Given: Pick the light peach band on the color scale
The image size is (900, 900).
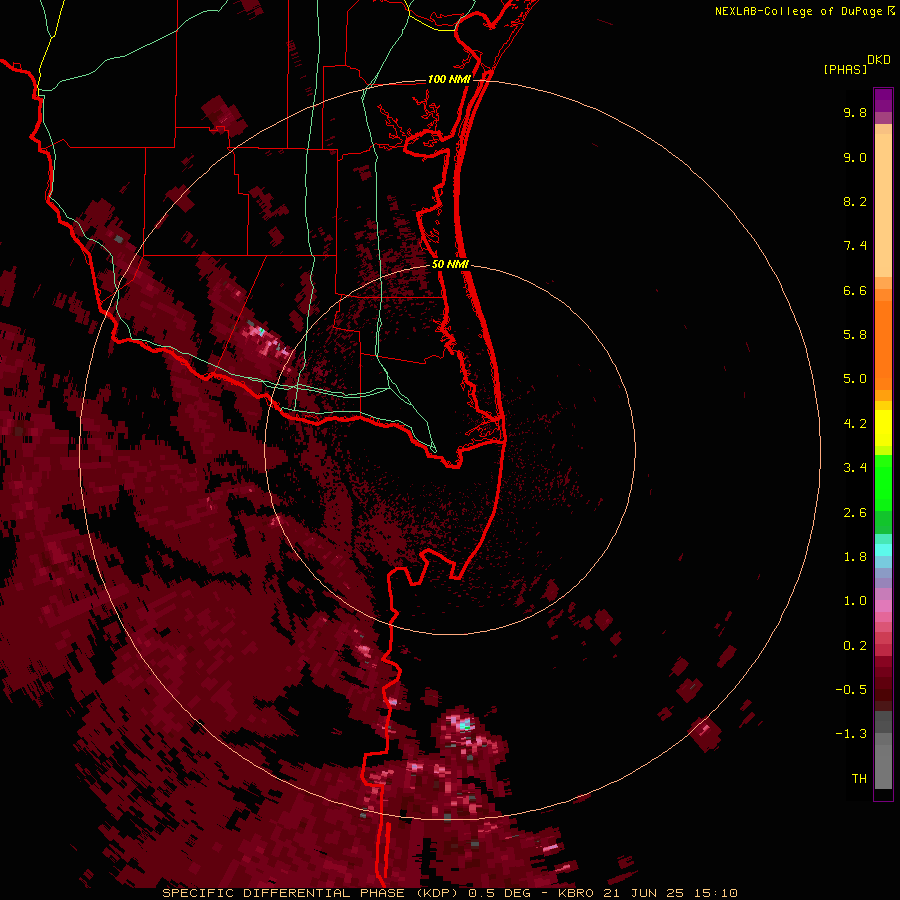Looking at the screenshot, I should (x=883, y=205).
